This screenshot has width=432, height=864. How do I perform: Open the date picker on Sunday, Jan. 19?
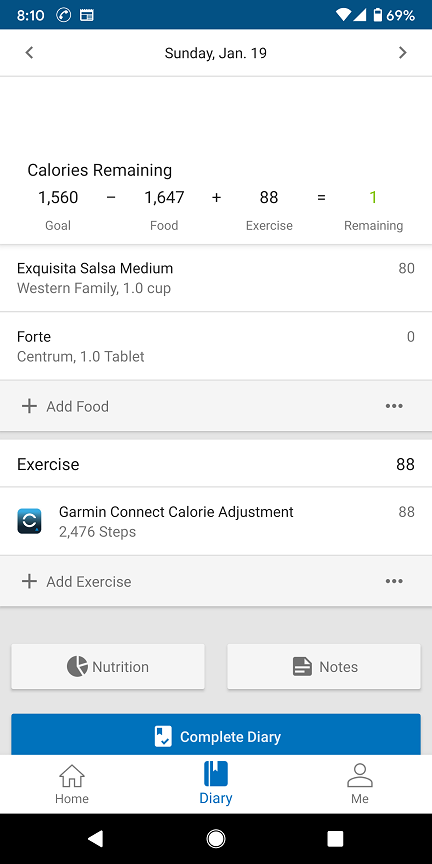(x=215, y=53)
